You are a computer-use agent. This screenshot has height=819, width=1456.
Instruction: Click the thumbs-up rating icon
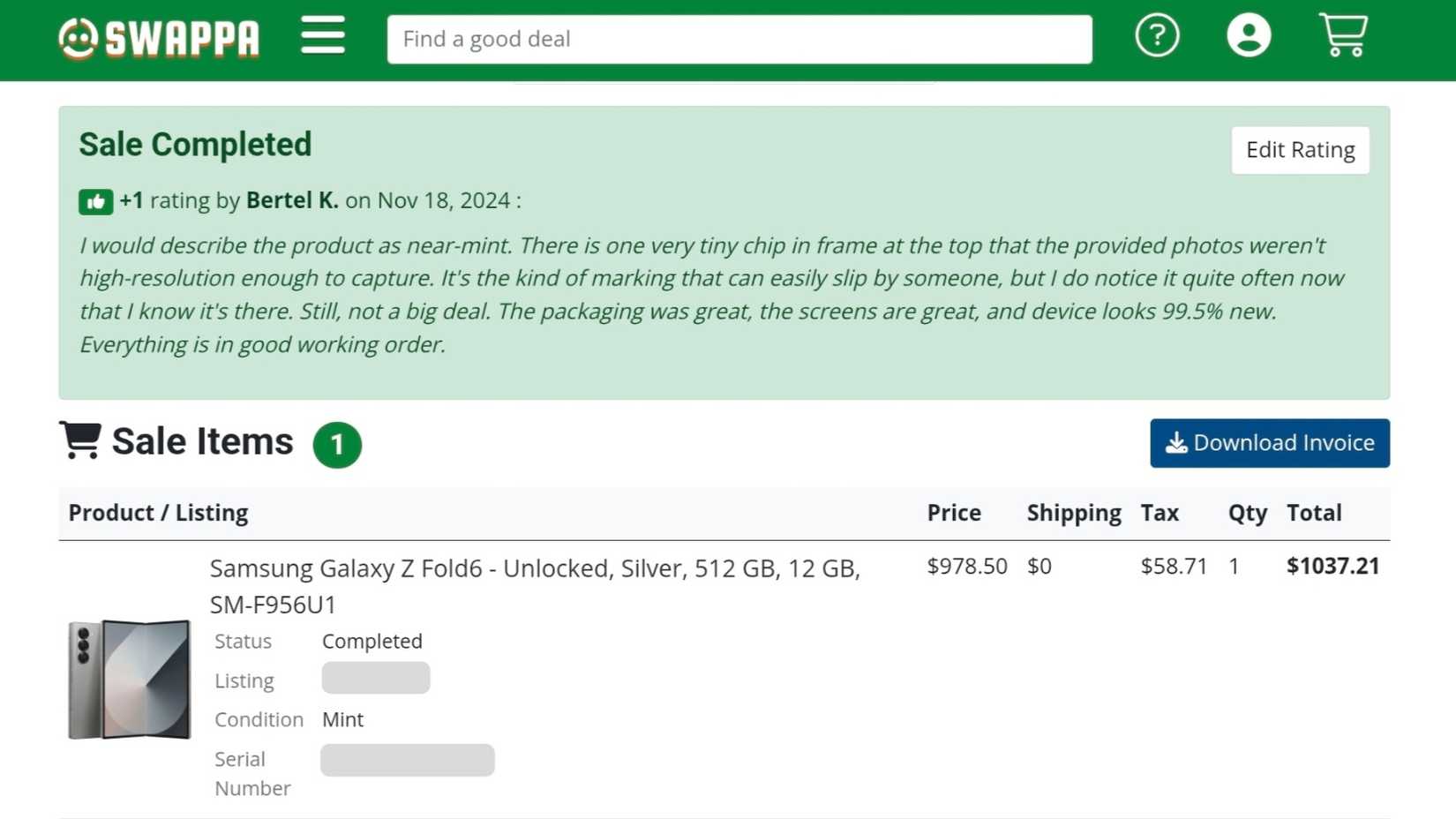pos(95,200)
